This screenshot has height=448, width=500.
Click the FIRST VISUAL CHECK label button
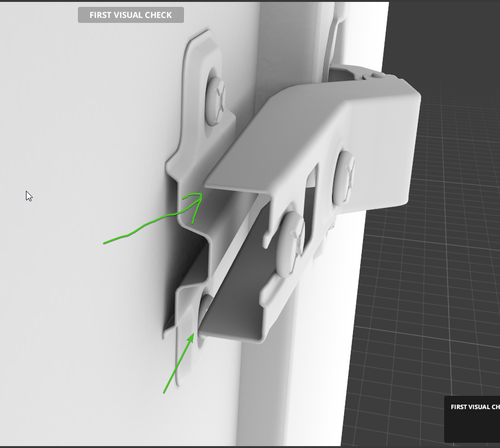131,15
